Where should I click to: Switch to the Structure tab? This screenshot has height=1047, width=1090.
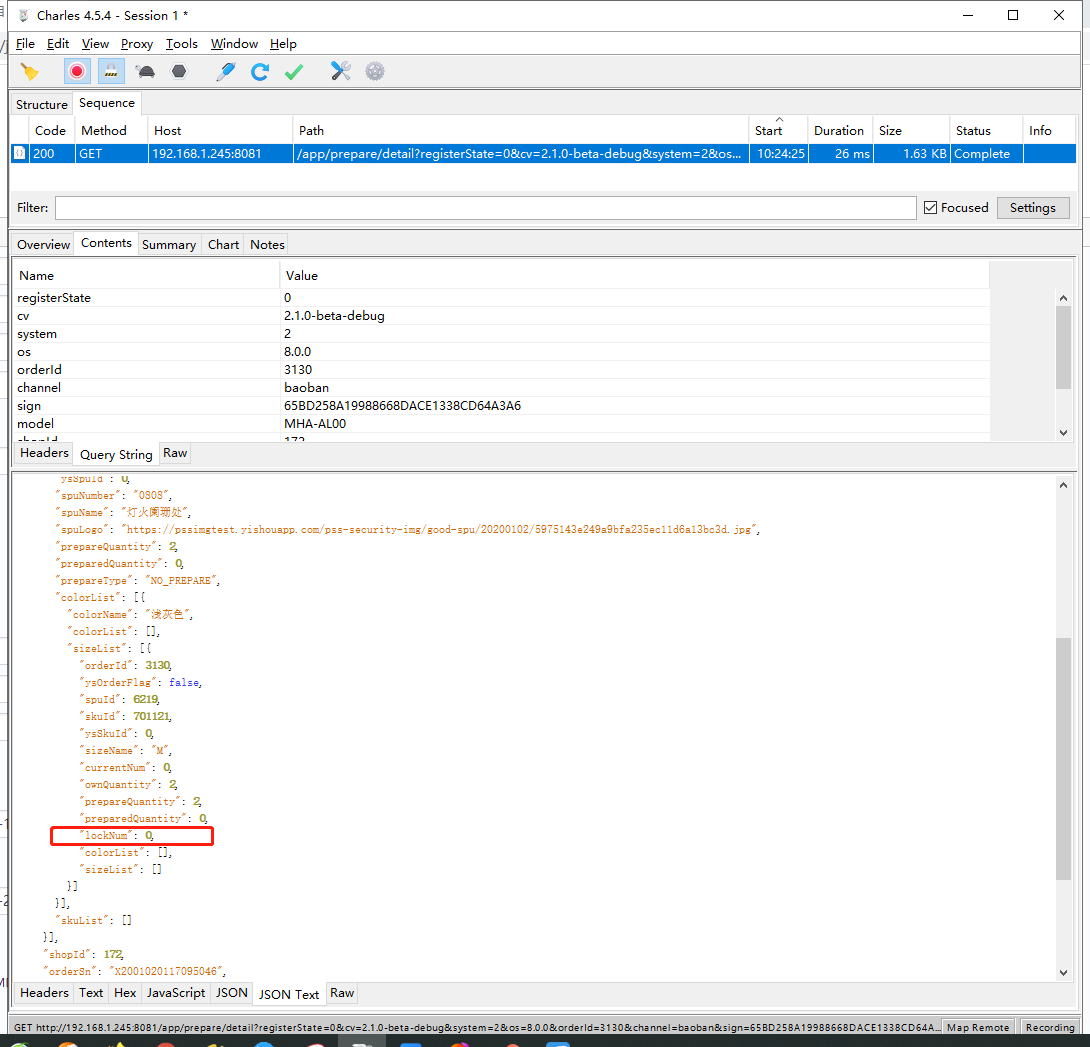(42, 104)
